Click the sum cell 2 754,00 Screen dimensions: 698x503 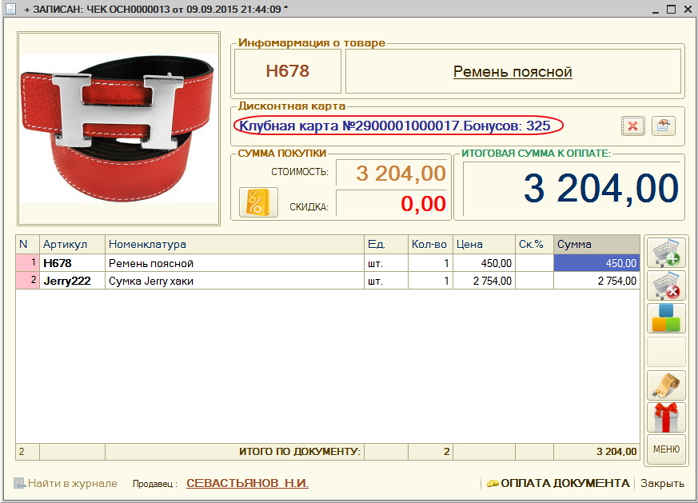click(x=597, y=281)
